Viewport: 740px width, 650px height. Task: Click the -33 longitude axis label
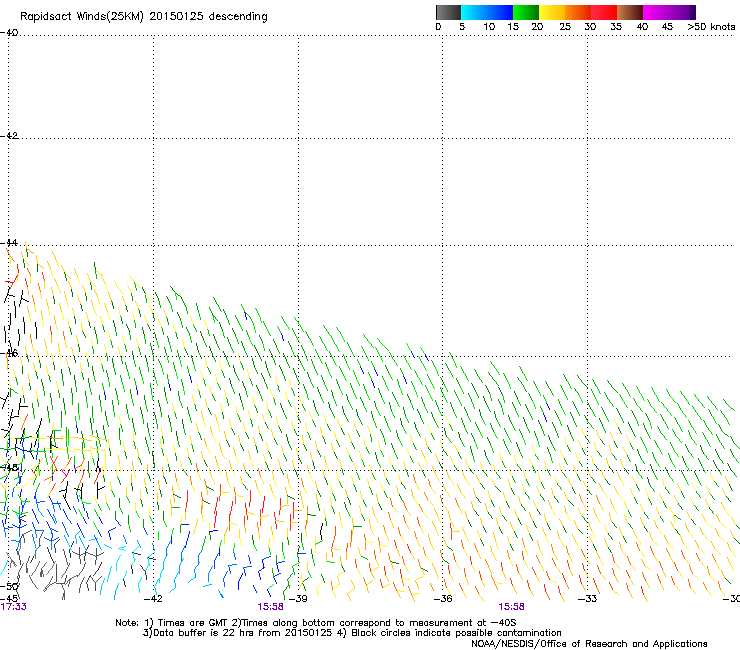pos(587,599)
